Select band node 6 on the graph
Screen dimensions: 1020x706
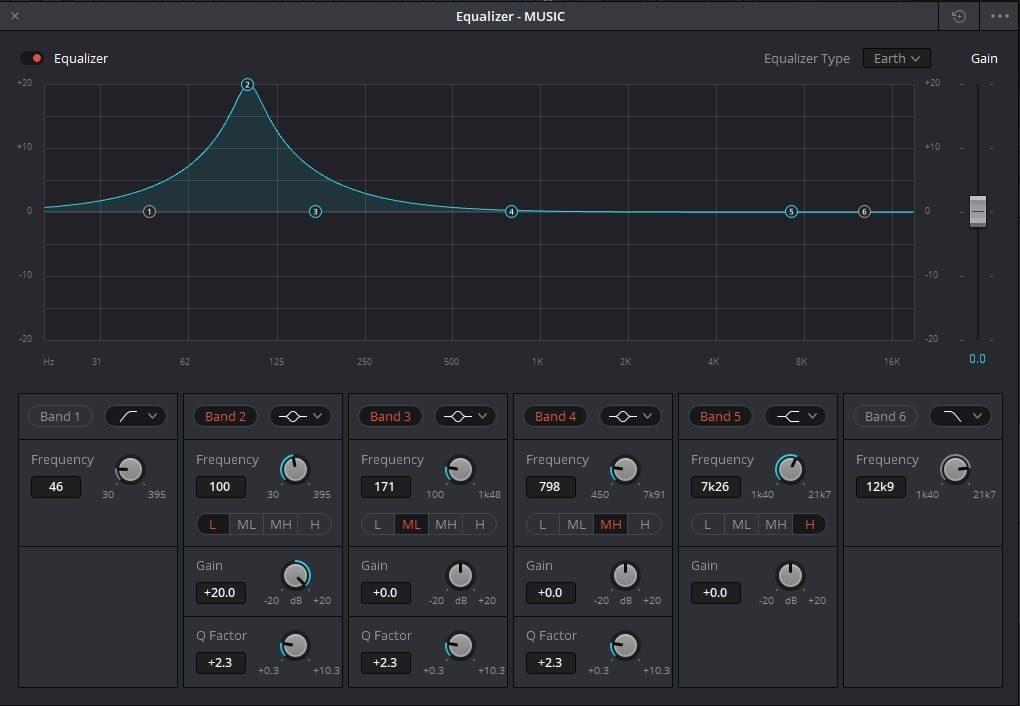864,211
